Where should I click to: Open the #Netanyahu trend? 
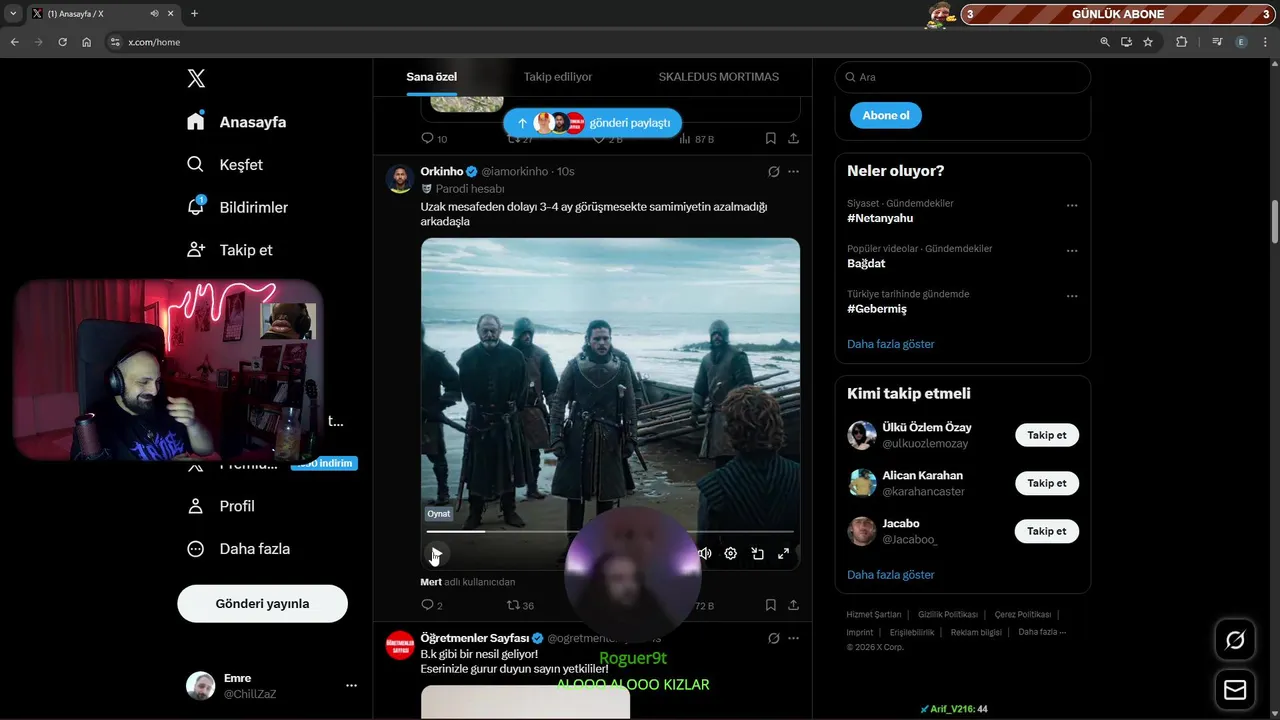point(880,218)
